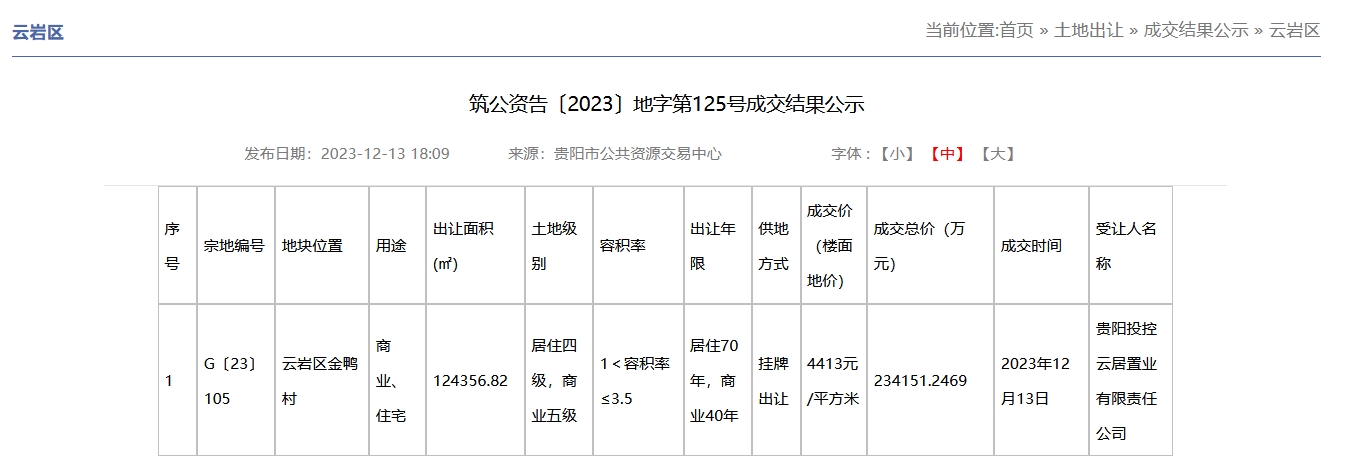
Task: Click the 首页 breadcrumb link
Action: 1016,30
